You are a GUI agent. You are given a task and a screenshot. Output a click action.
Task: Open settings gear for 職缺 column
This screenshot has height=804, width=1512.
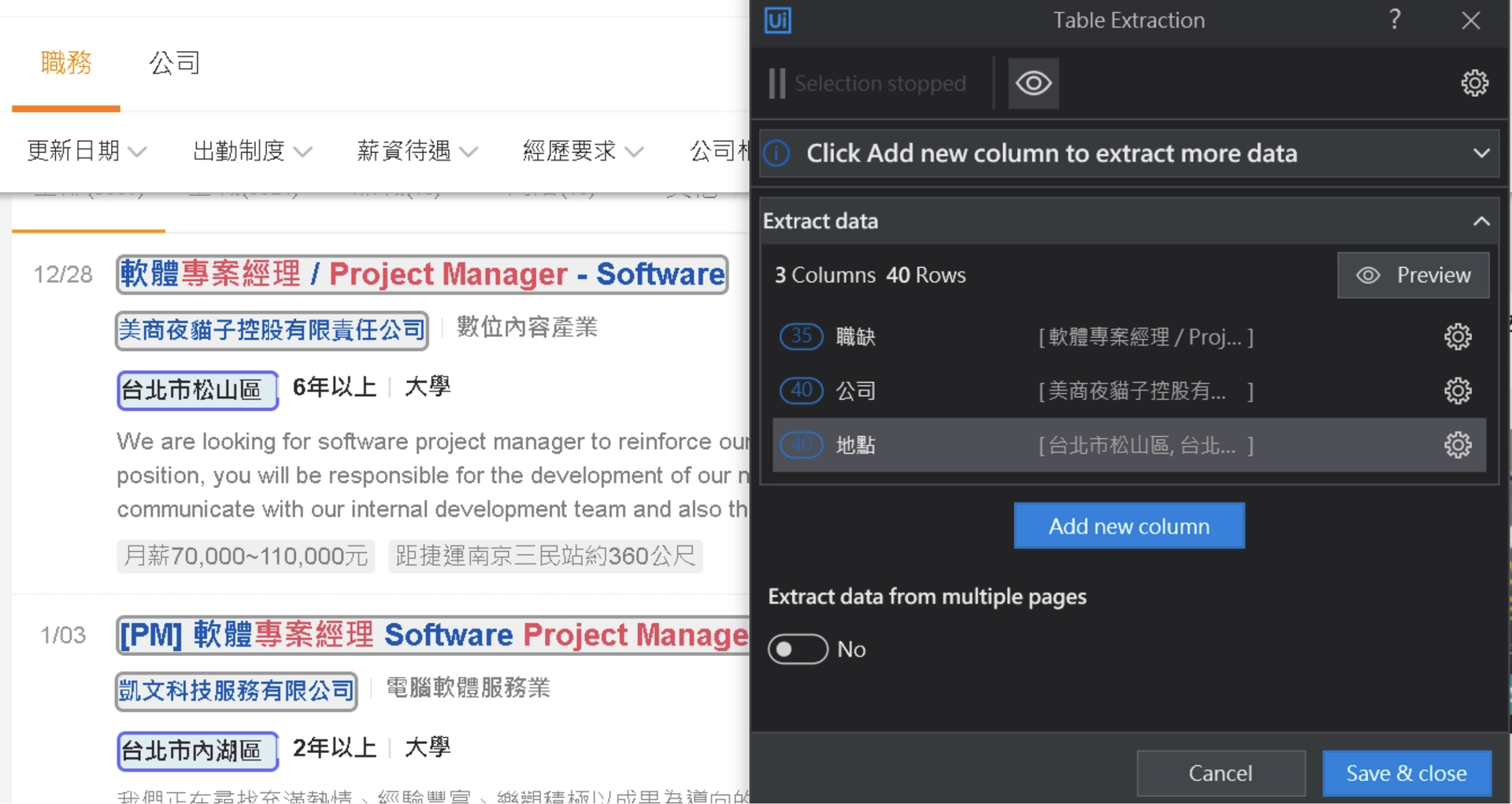(x=1457, y=337)
